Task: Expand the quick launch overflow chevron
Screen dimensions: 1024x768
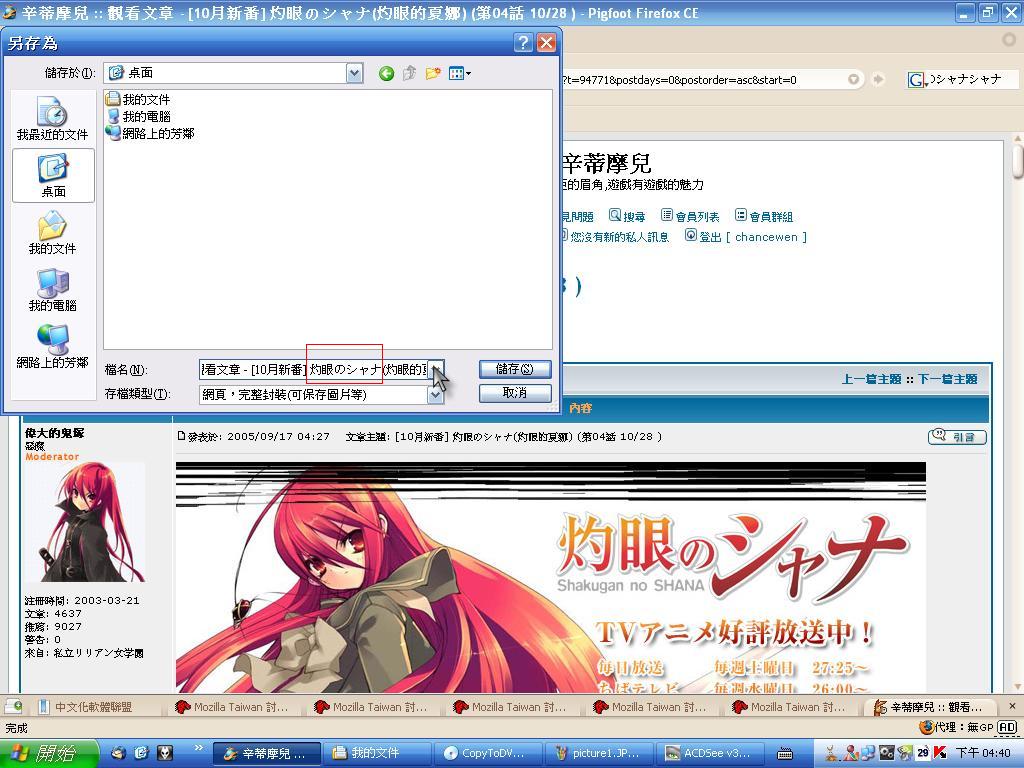Action: (x=199, y=748)
